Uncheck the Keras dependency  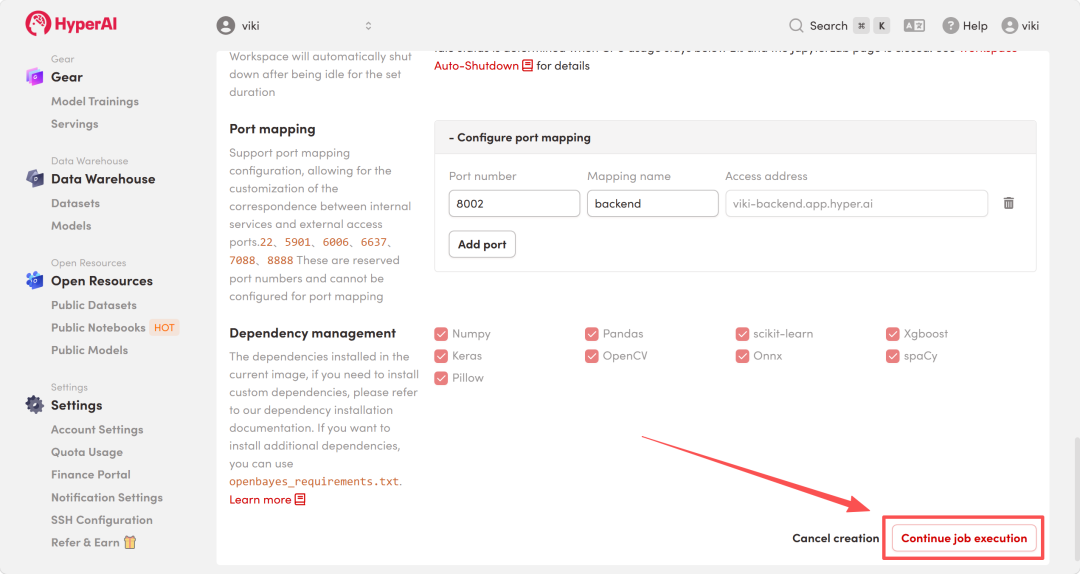442,356
